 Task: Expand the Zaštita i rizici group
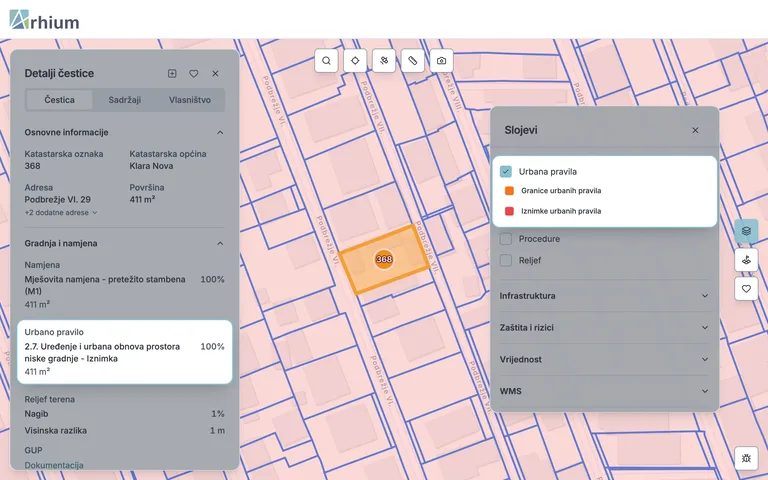pyautogui.click(x=604, y=328)
